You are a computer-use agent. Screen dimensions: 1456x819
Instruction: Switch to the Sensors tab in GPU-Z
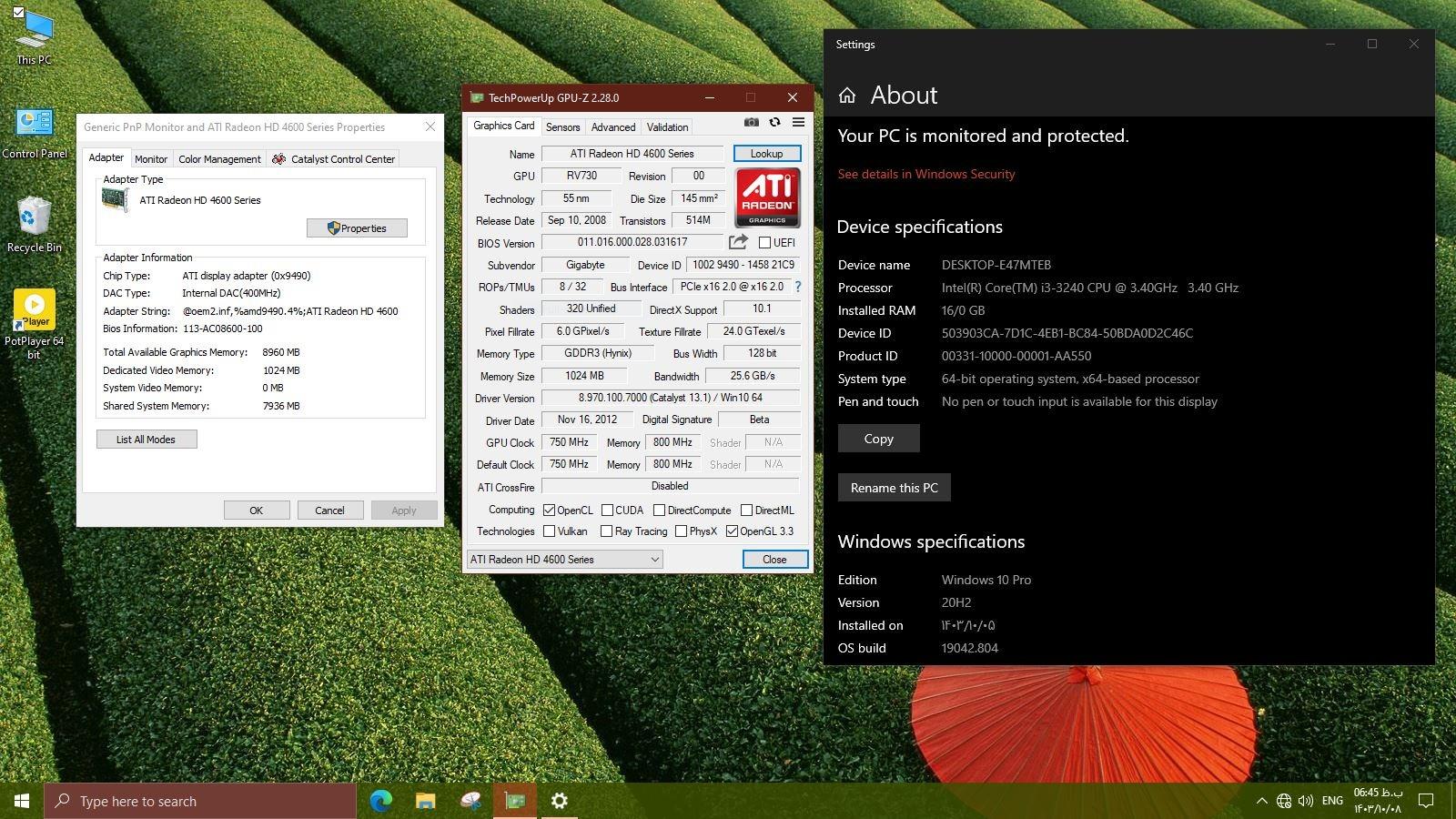pyautogui.click(x=562, y=127)
